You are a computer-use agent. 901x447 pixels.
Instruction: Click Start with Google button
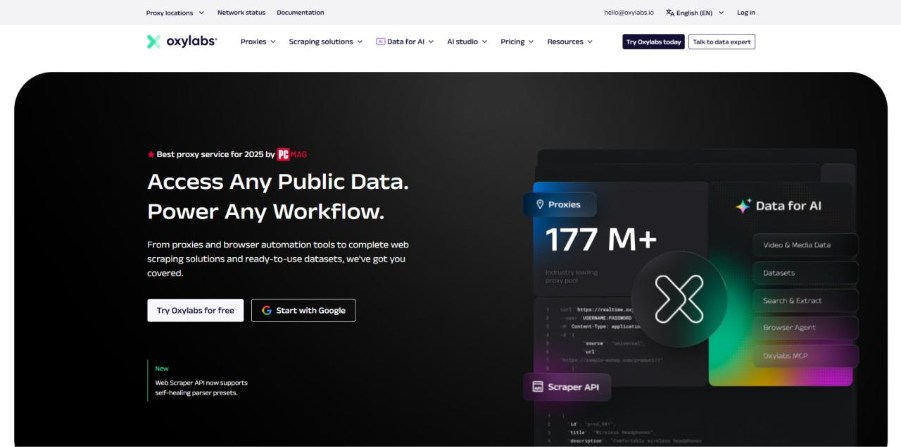(303, 310)
